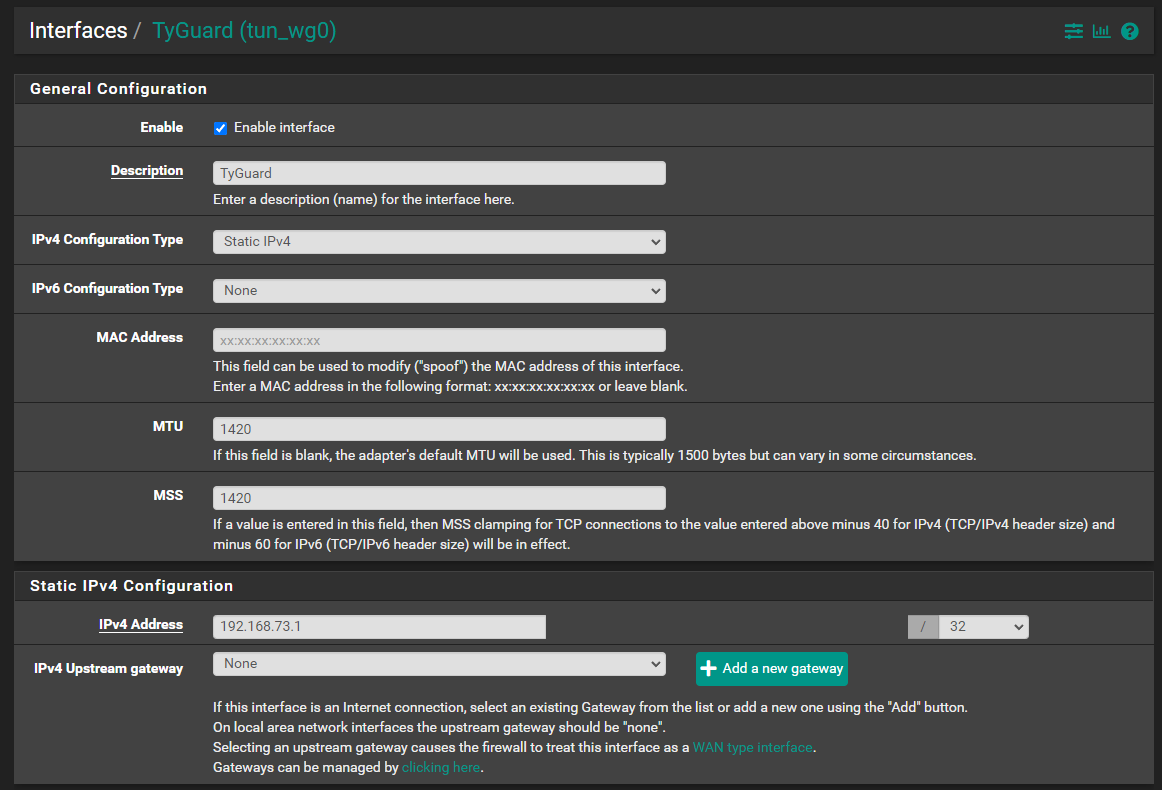Screen dimensions: 1162x790
Task: Open the help question mark icon
Action: [x=1130, y=31]
